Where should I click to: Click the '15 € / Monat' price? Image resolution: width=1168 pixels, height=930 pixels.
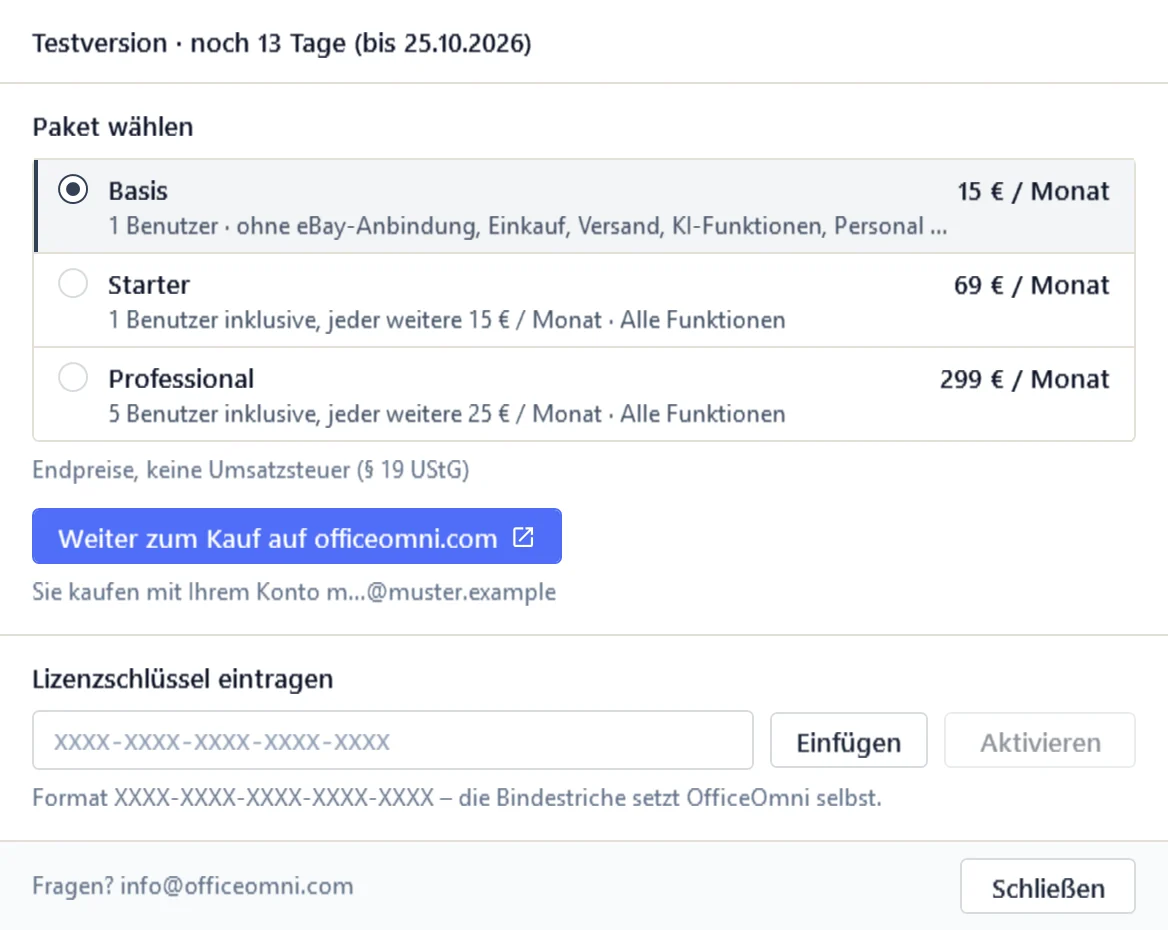tap(1033, 192)
